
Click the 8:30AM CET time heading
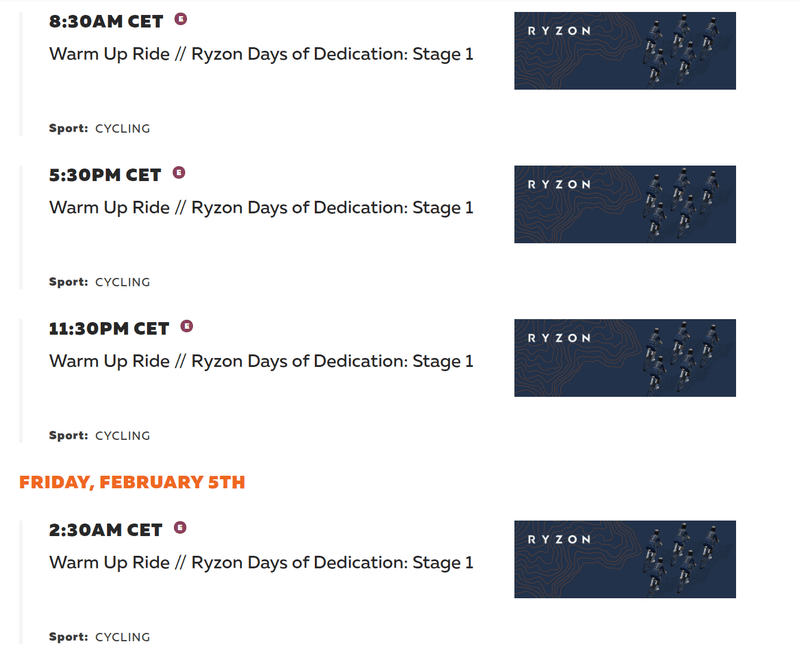[x=106, y=21]
